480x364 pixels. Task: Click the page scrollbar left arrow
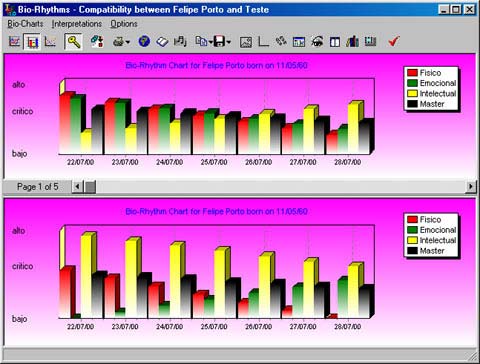[x=77, y=186]
